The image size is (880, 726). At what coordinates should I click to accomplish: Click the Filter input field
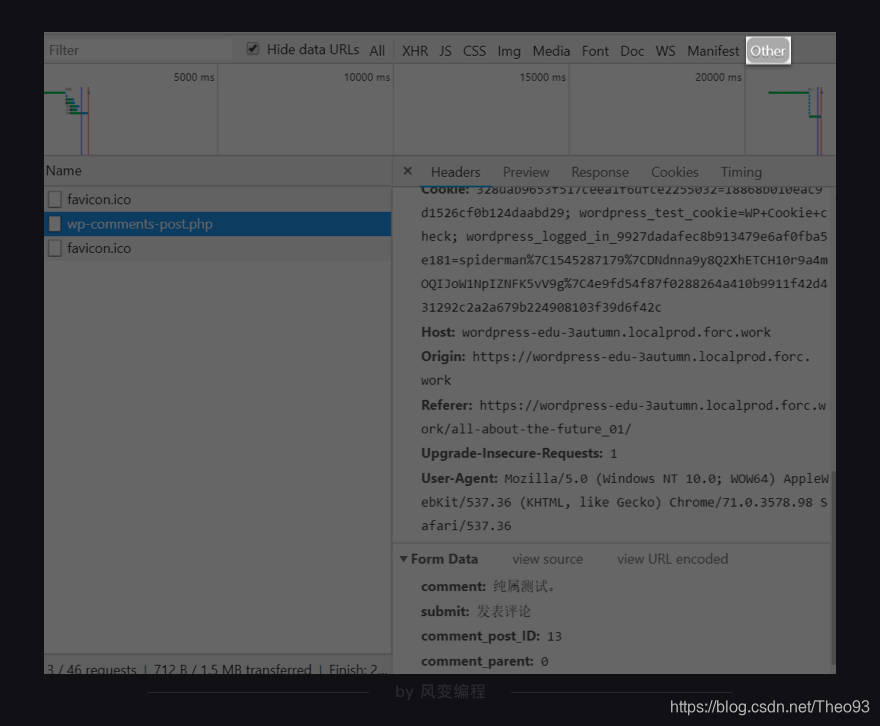click(139, 50)
